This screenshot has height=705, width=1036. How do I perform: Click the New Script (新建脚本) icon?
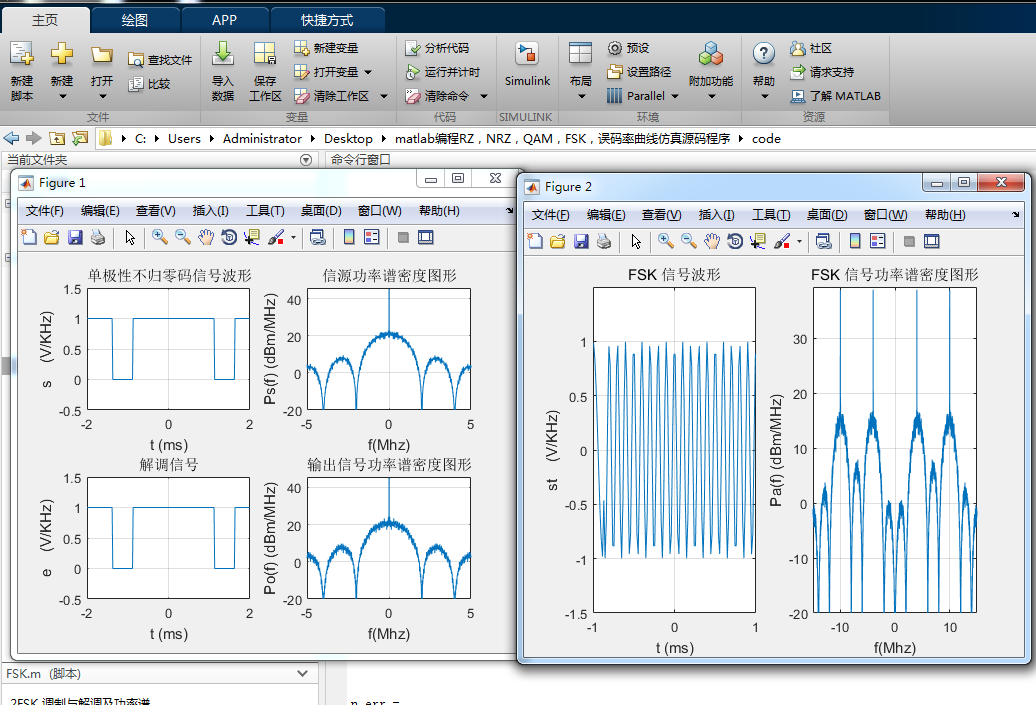22,54
